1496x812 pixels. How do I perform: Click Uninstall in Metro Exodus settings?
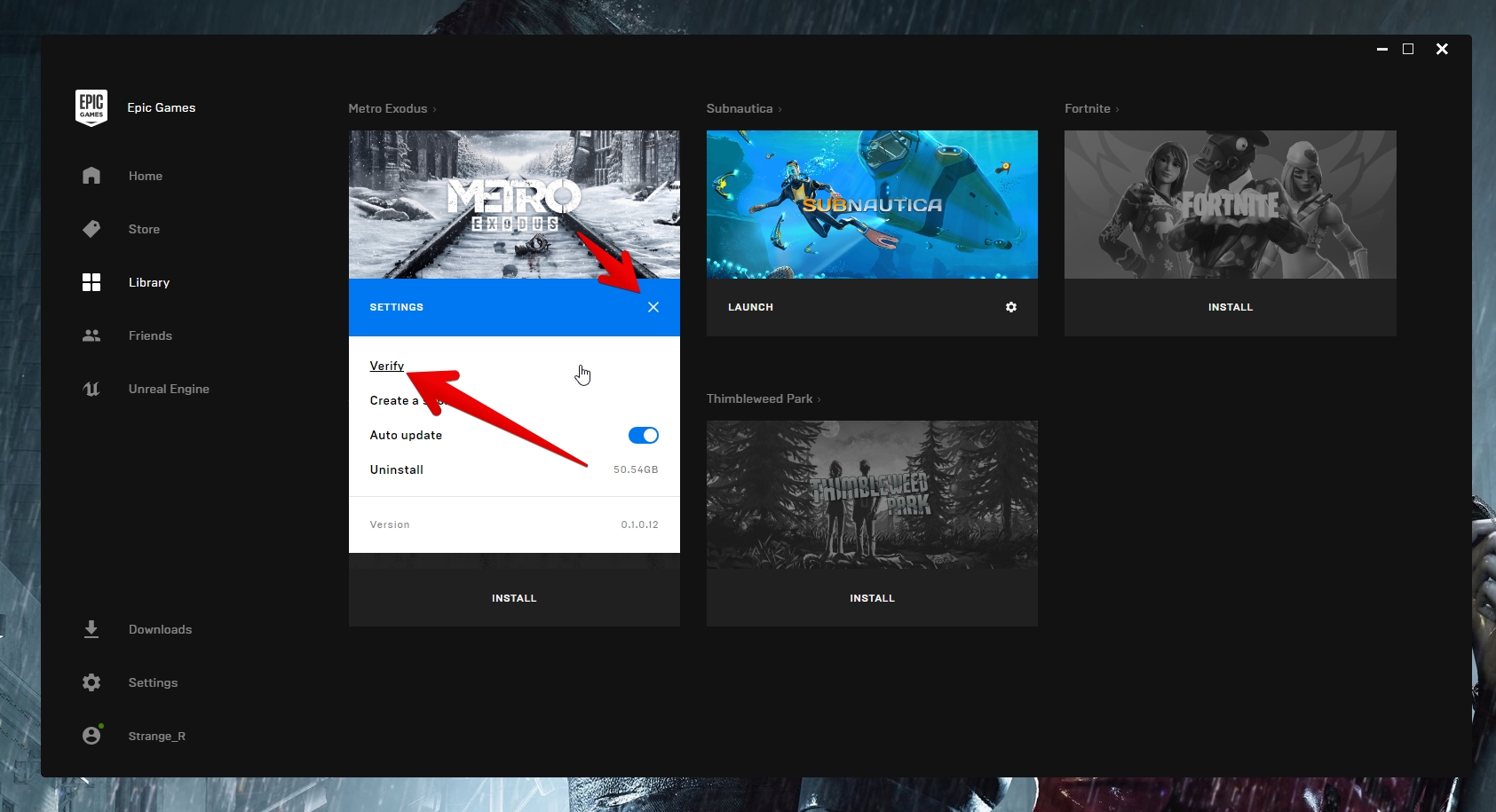[397, 469]
